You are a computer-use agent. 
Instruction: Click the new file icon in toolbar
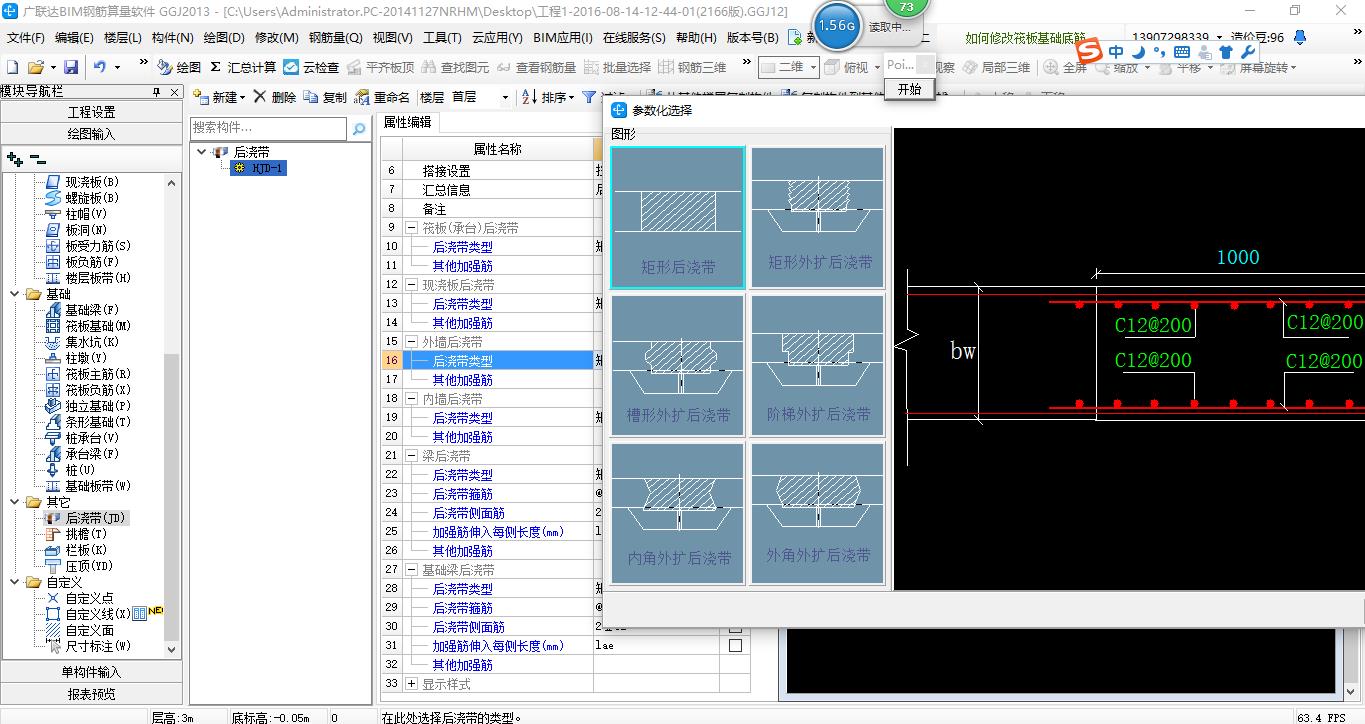point(13,67)
